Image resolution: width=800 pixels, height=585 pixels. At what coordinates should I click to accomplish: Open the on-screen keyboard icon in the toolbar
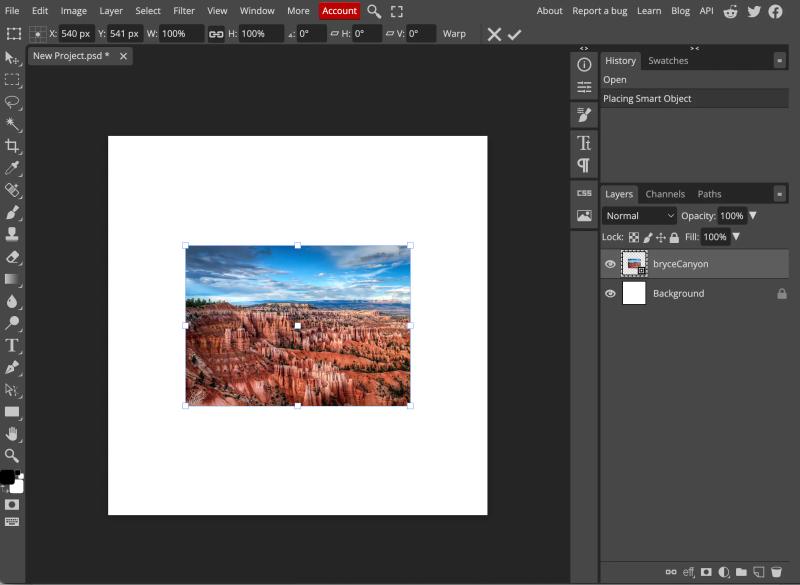coord(12,522)
